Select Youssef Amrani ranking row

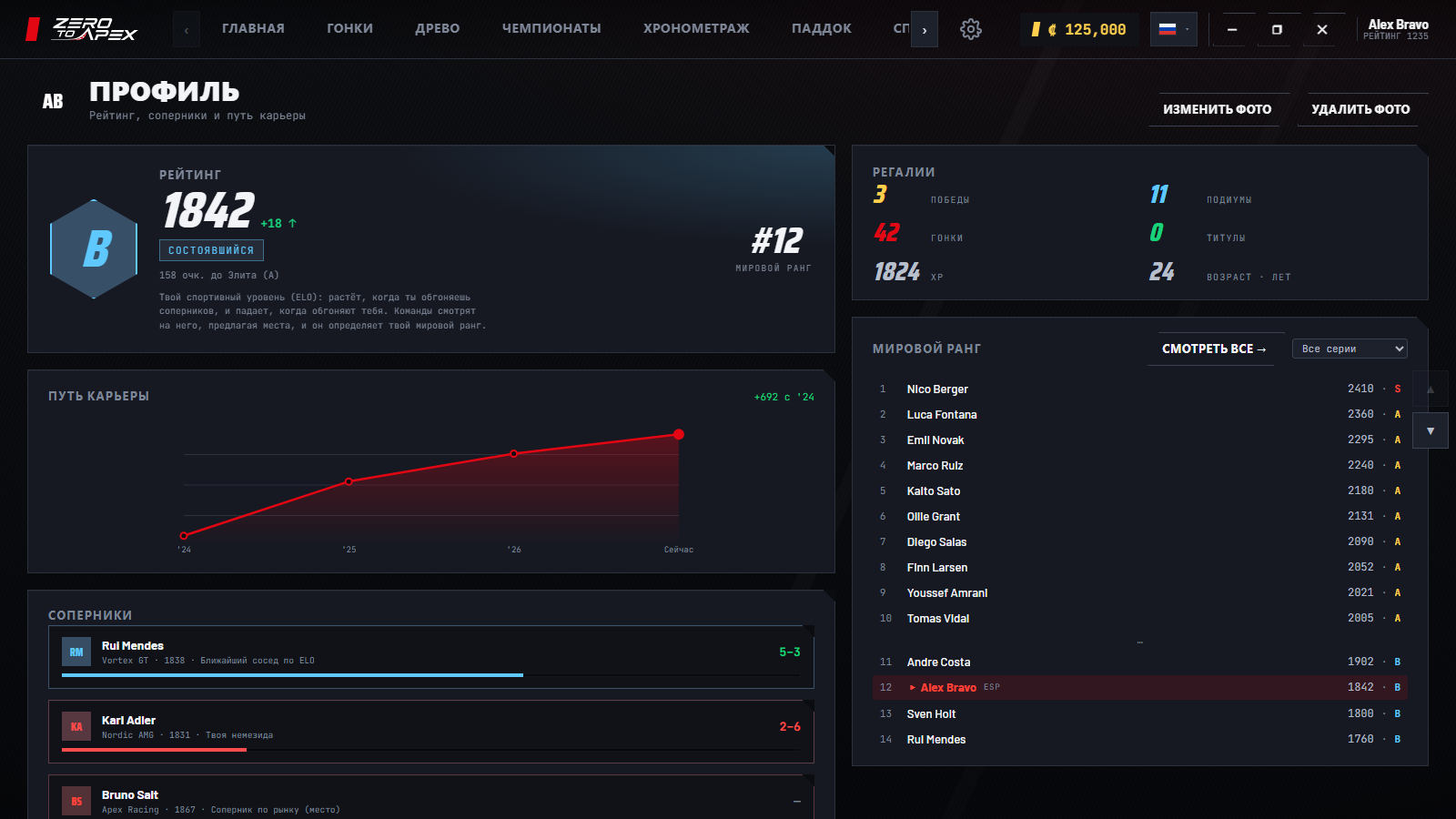pyautogui.click(x=1140, y=592)
